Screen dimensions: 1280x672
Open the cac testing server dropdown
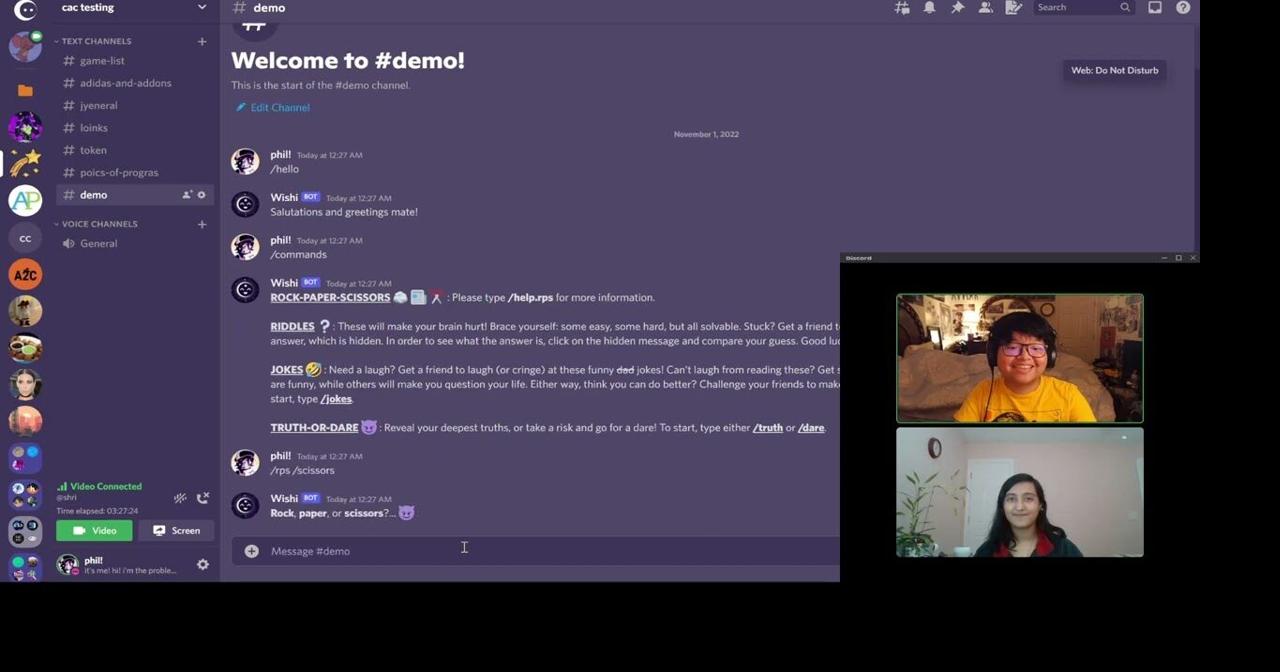(201, 7)
